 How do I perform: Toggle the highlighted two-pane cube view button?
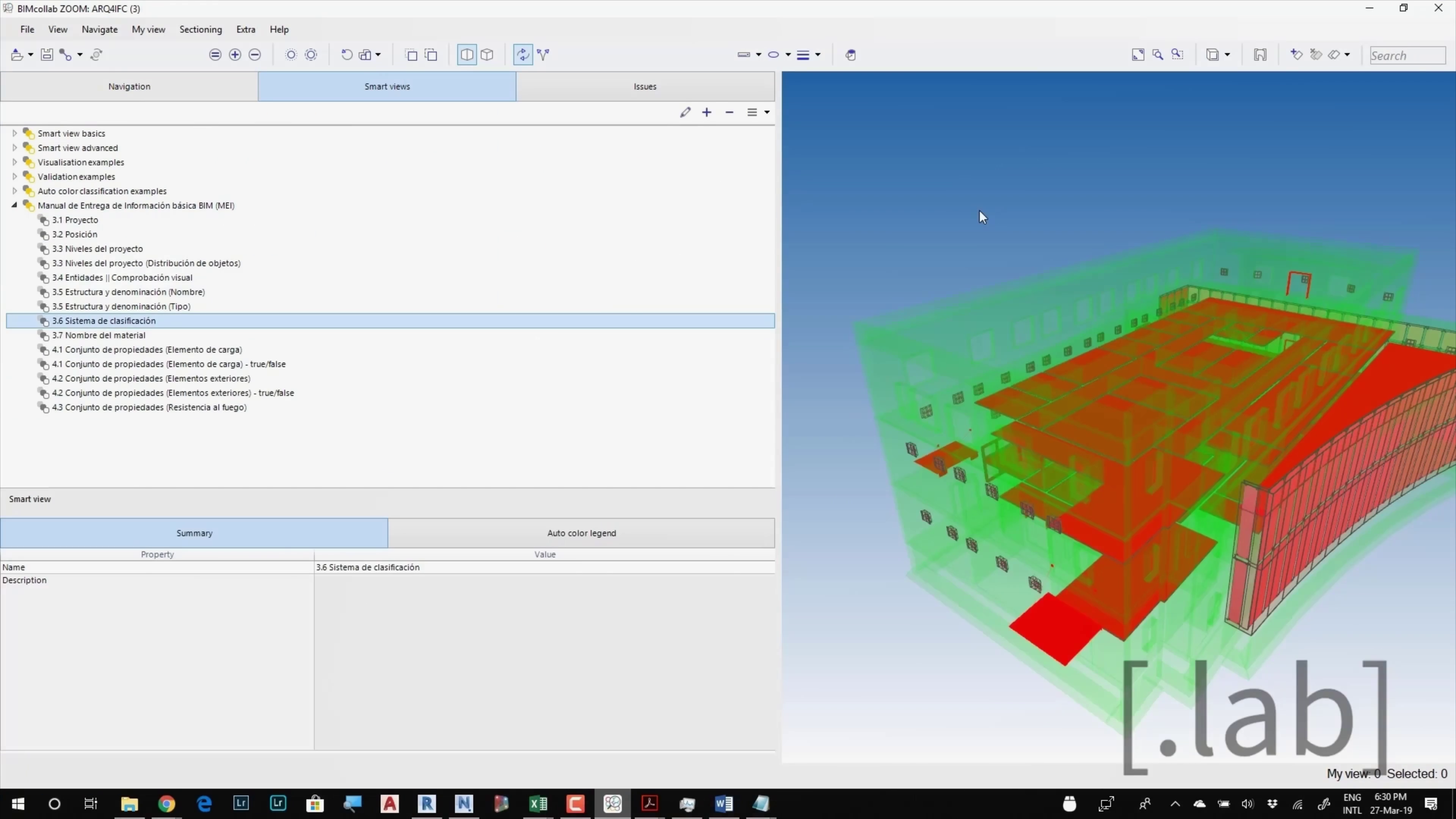467,55
